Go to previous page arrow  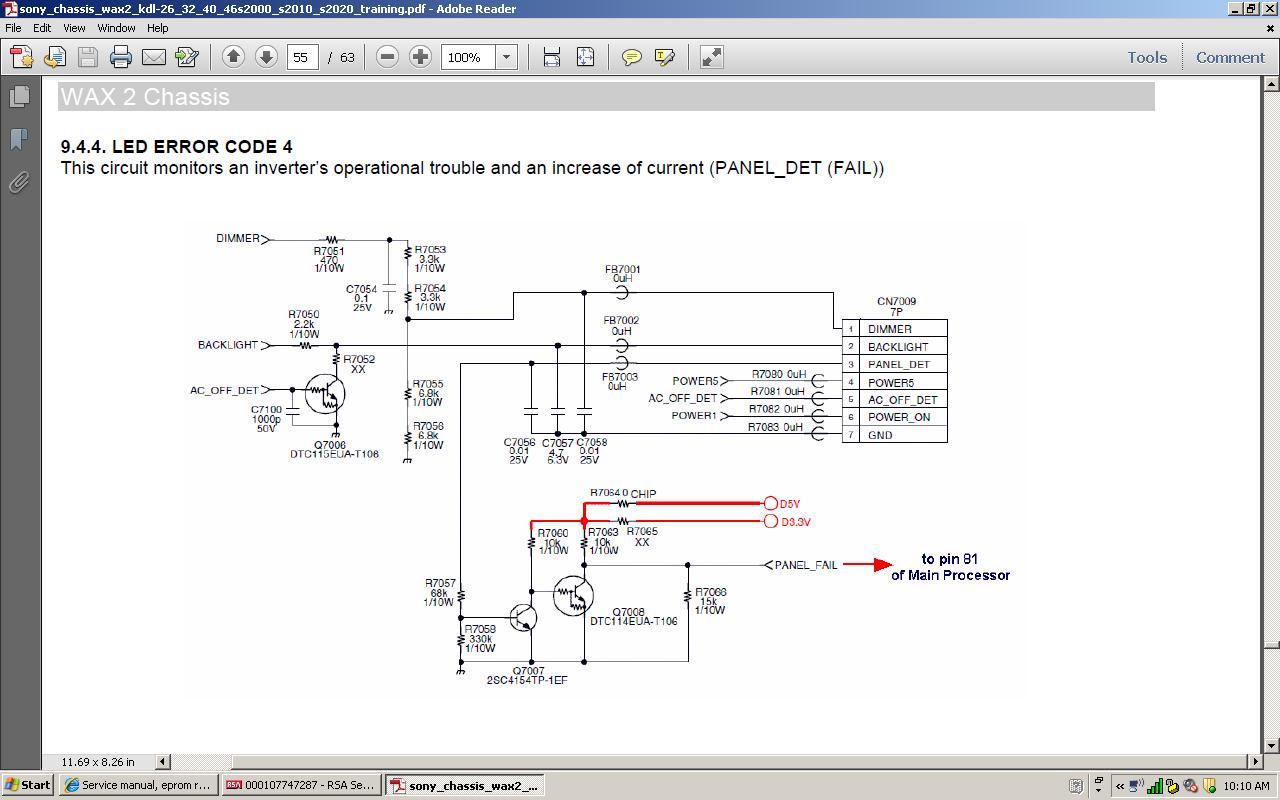point(233,57)
